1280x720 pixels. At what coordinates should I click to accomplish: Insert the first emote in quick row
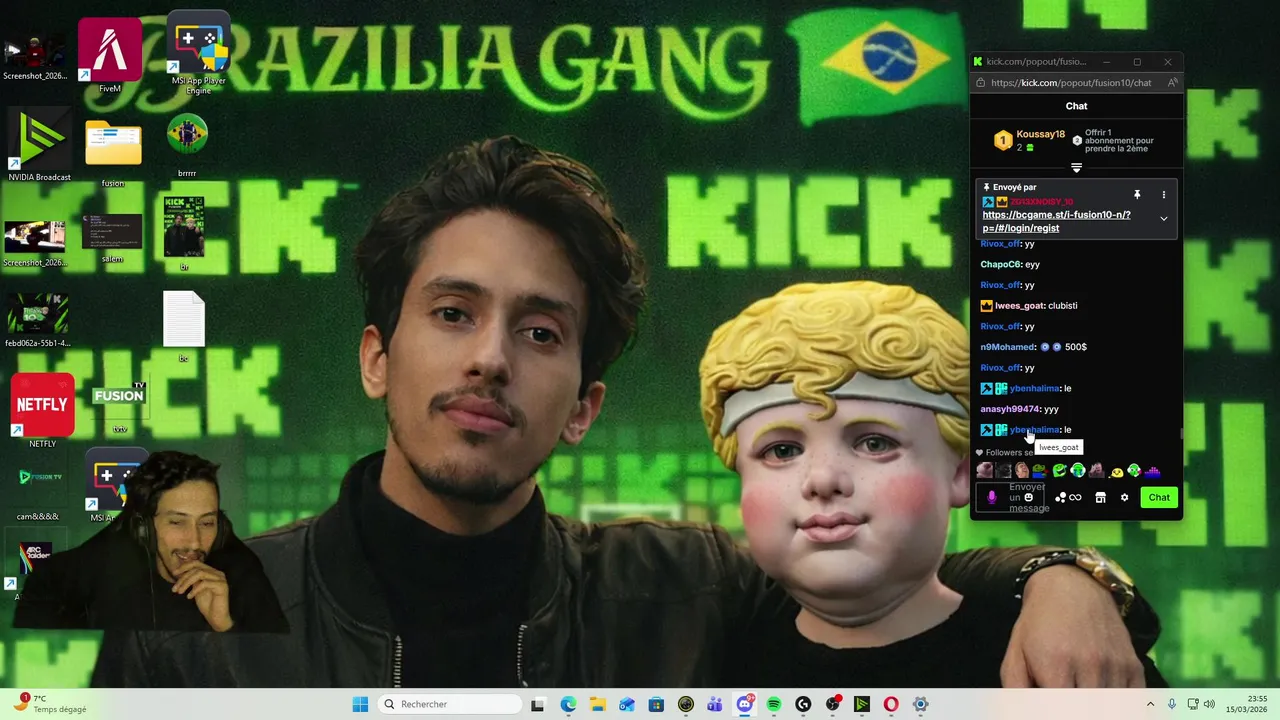click(x=985, y=470)
